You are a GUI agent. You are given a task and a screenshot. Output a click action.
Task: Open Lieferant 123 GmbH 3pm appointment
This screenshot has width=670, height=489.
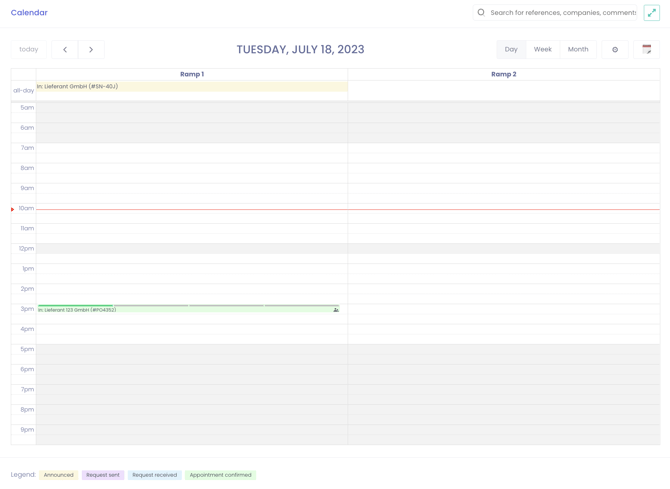(150, 309)
